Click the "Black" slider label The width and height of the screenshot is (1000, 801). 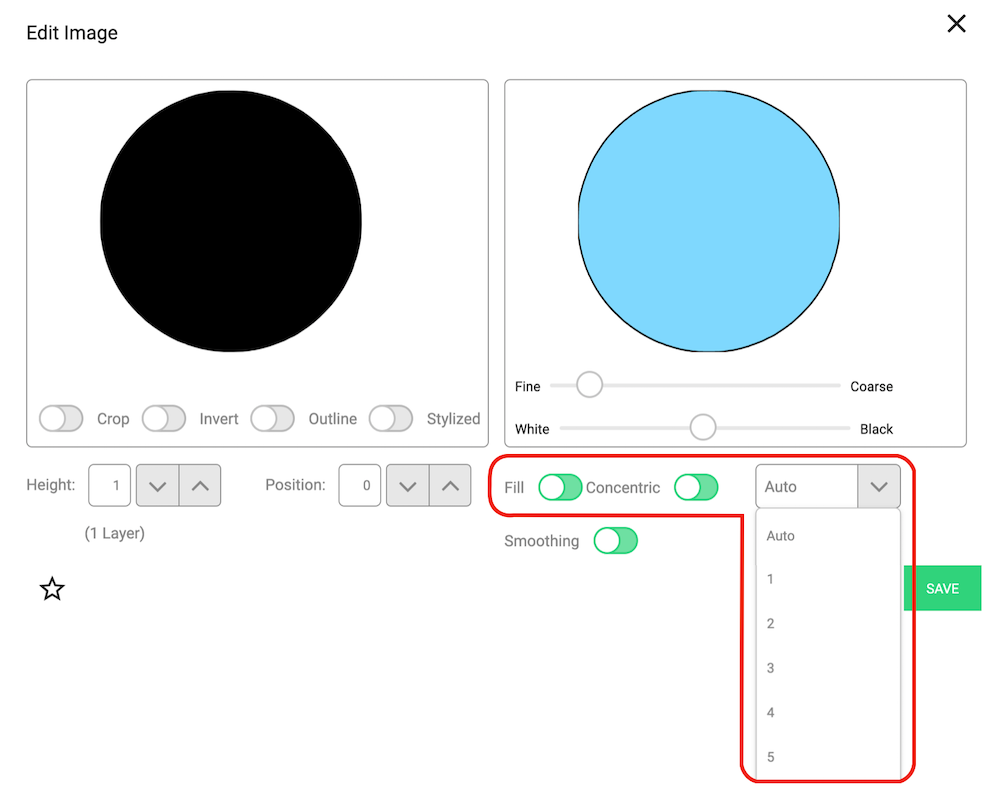click(876, 429)
